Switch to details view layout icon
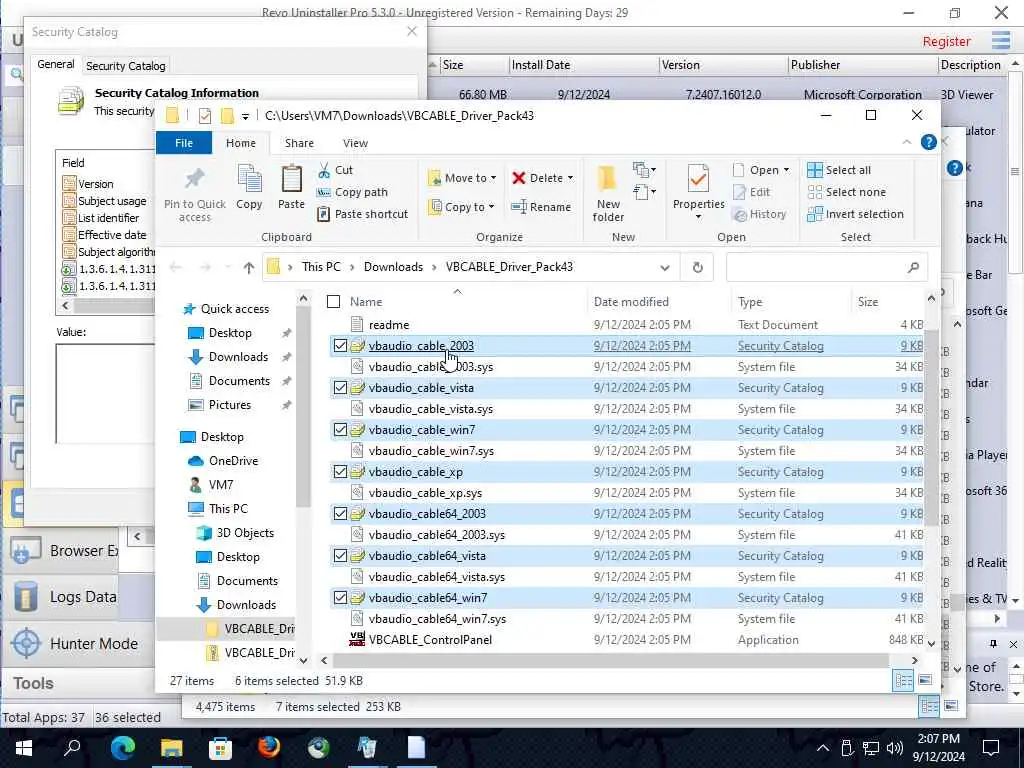 click(x=903, y=680)
